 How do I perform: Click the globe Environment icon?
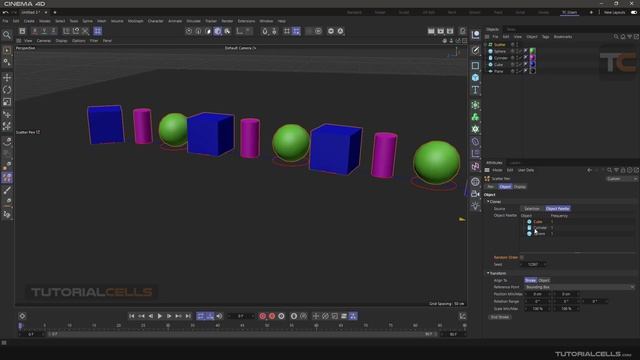[x=476, y=182]
